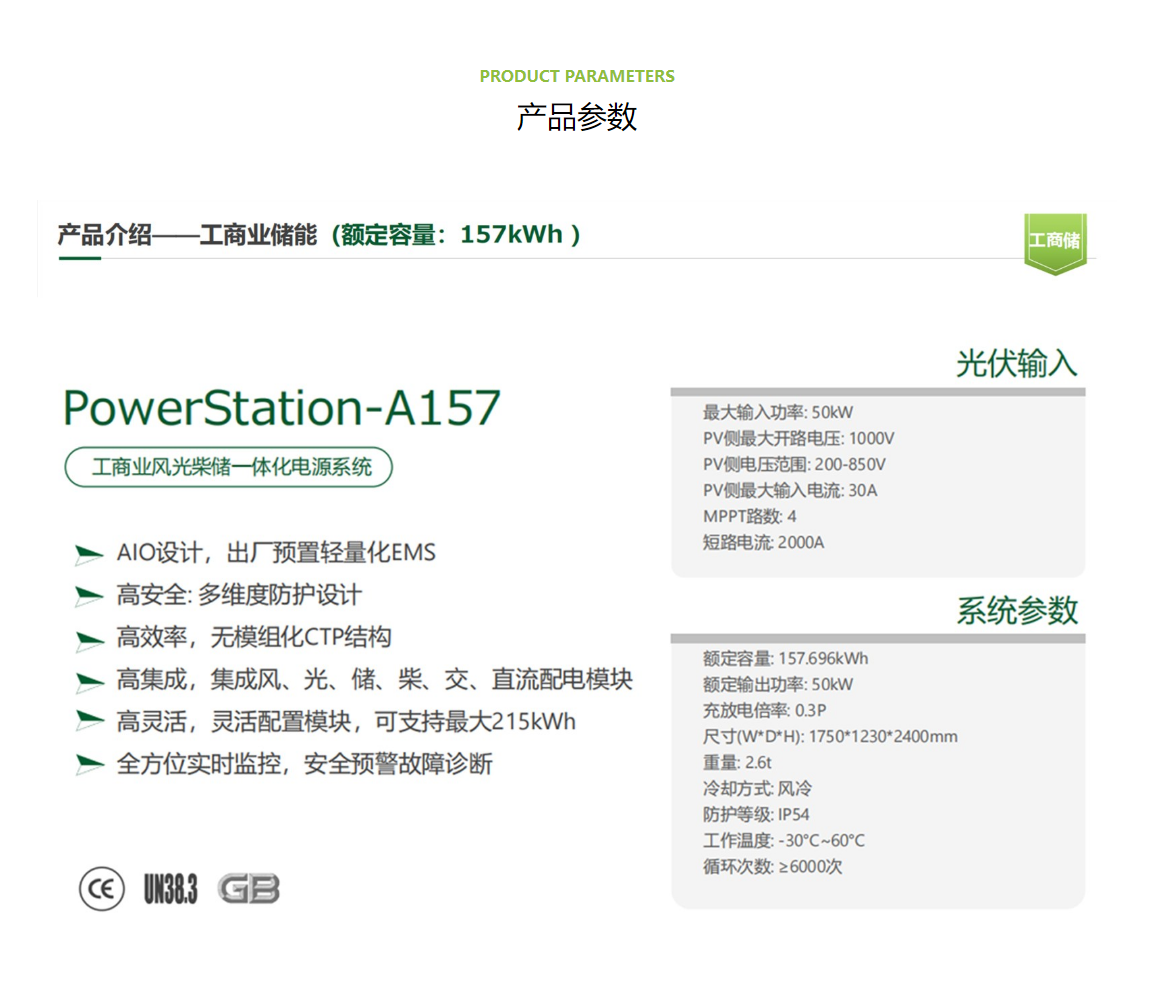Click 高效率，无模组化CTP结构 text

(x=254, y=637)
